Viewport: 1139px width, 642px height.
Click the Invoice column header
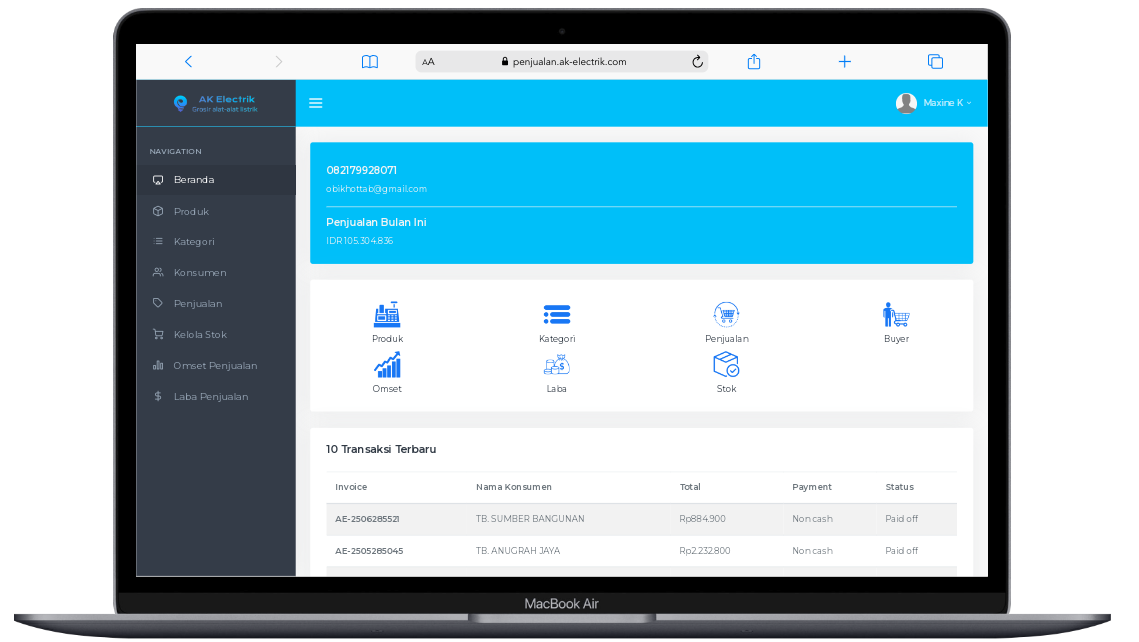click(351, 487)
